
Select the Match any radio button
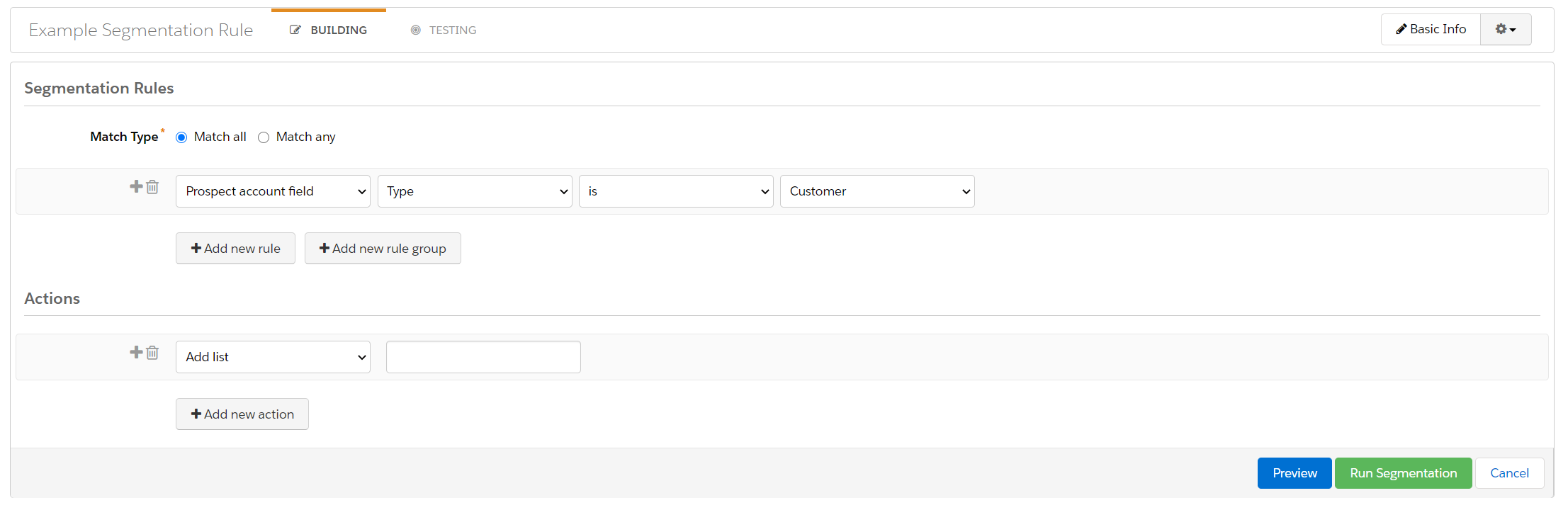(x=264, y=137)
